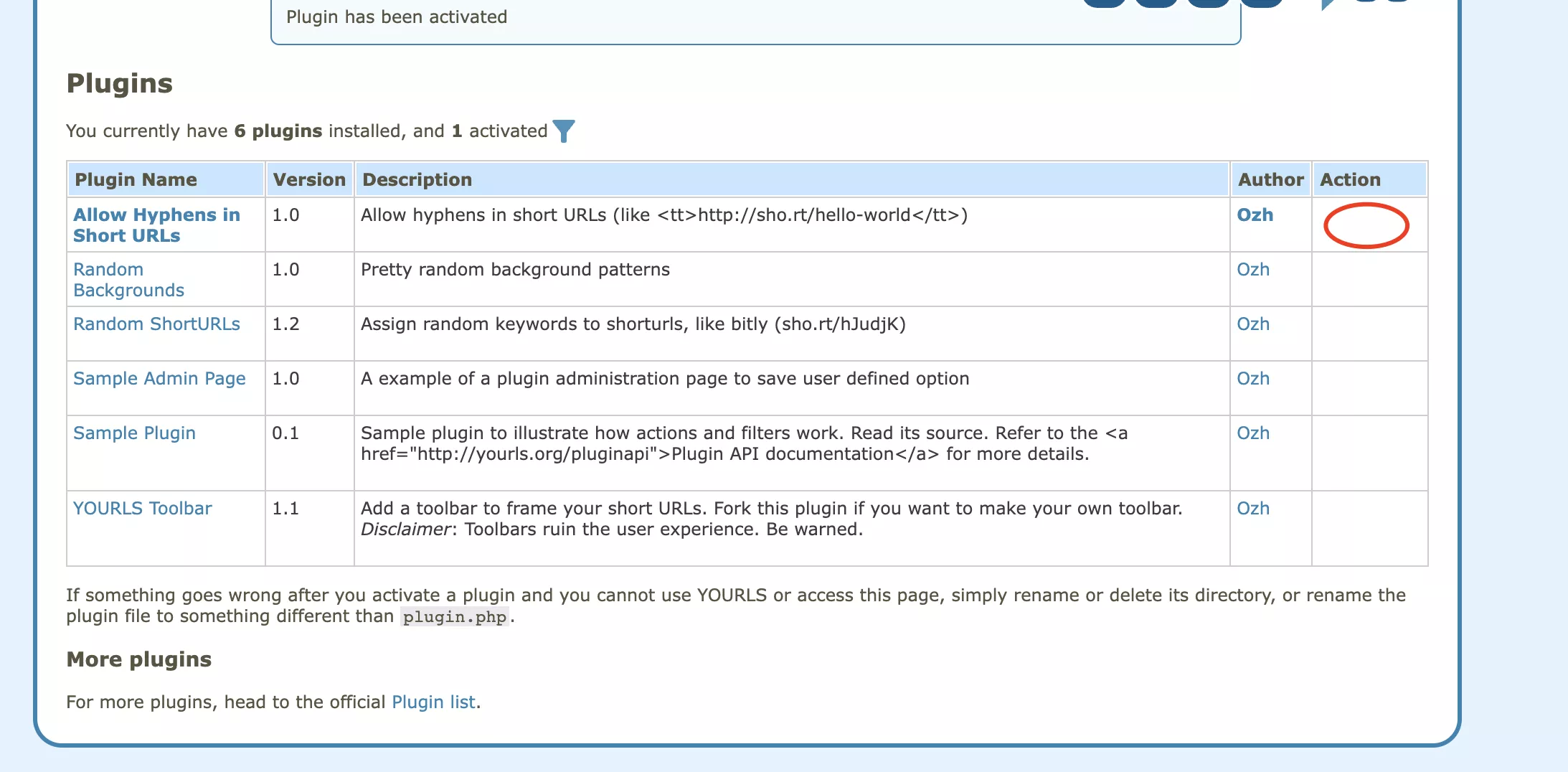Image resolution: width=1568 pixels, height=772 pixels.
Task: Open the YOURLS Toolbar plugin link
Action: [x=142, y=509]
